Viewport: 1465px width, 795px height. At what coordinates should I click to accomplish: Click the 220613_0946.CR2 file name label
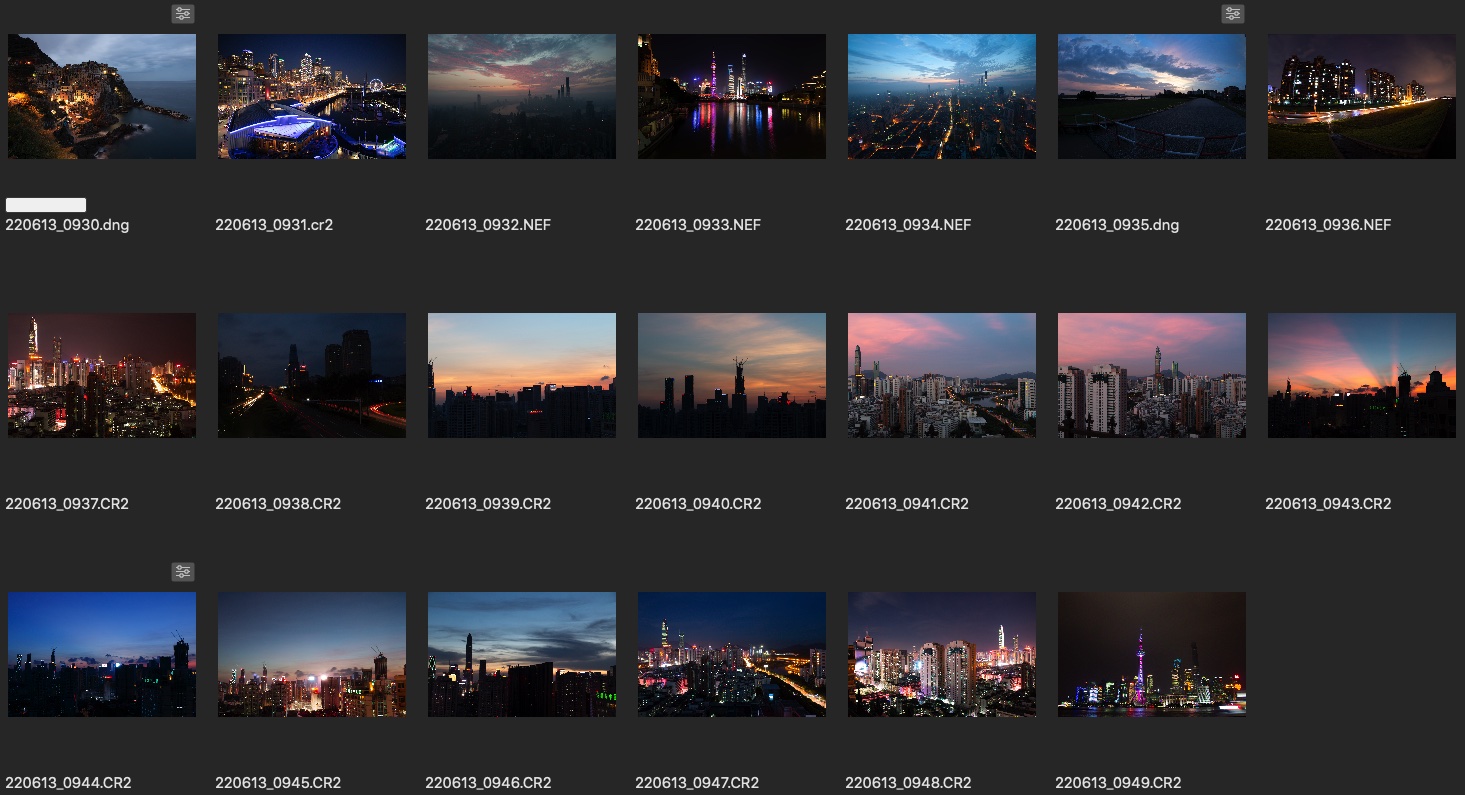coord(488,783)
